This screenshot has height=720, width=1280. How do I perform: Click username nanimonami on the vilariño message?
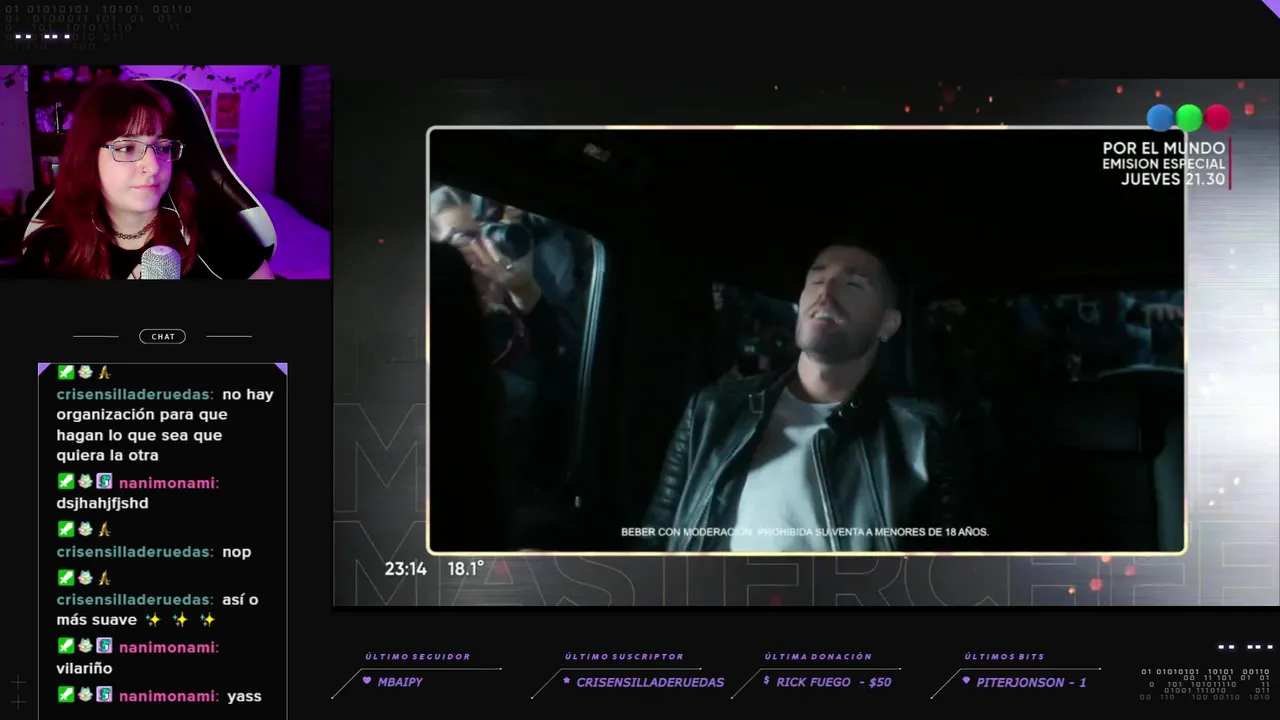coord(168,647)
